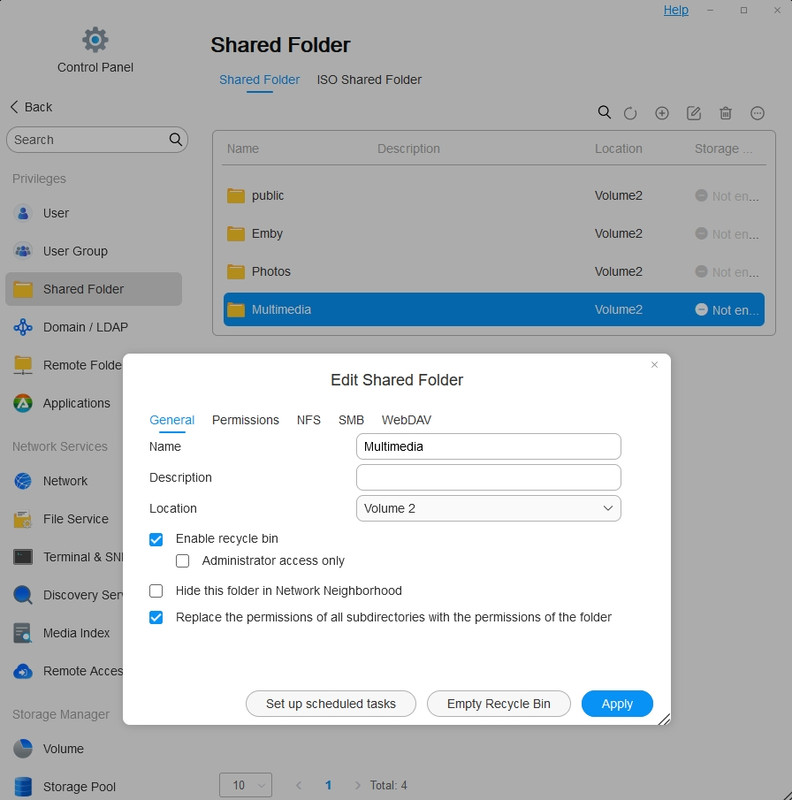Expand the Location Volume 2 dropdown
The height and width of the screenshot is (800, 792).
pyautogui.click(x=488, y=509)
